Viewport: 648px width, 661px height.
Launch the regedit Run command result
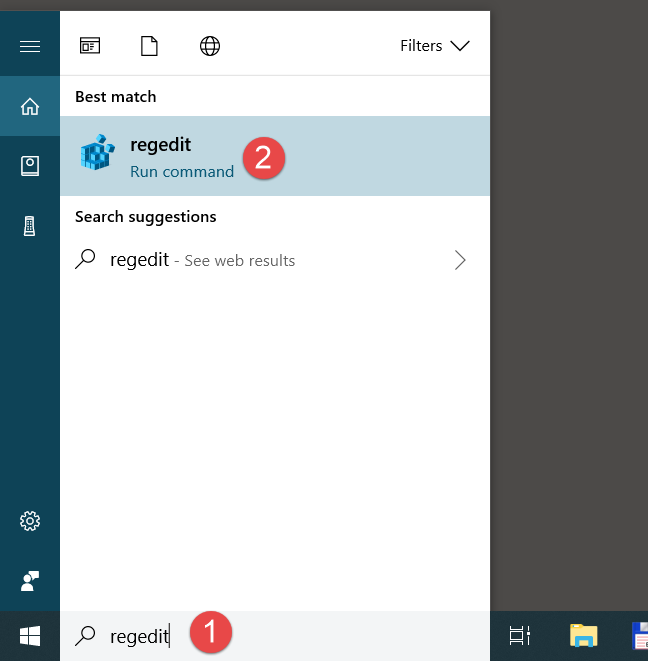275,156
